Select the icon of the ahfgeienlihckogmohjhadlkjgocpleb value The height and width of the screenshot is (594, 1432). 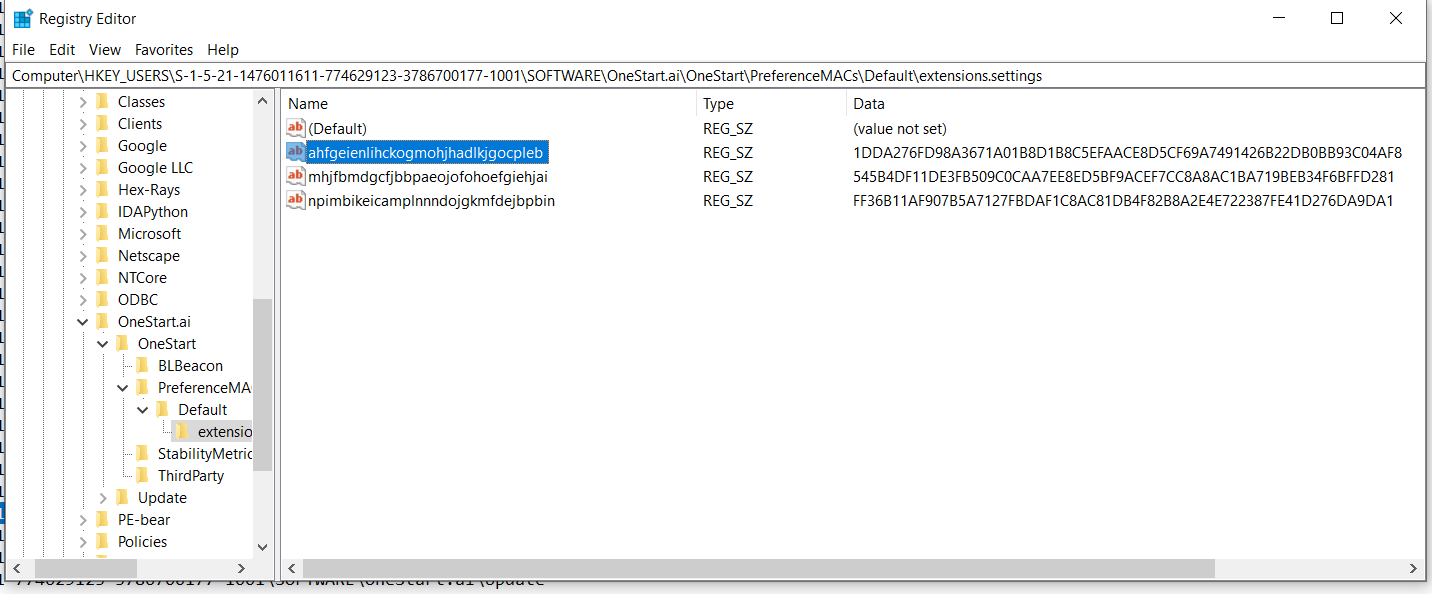295,152
